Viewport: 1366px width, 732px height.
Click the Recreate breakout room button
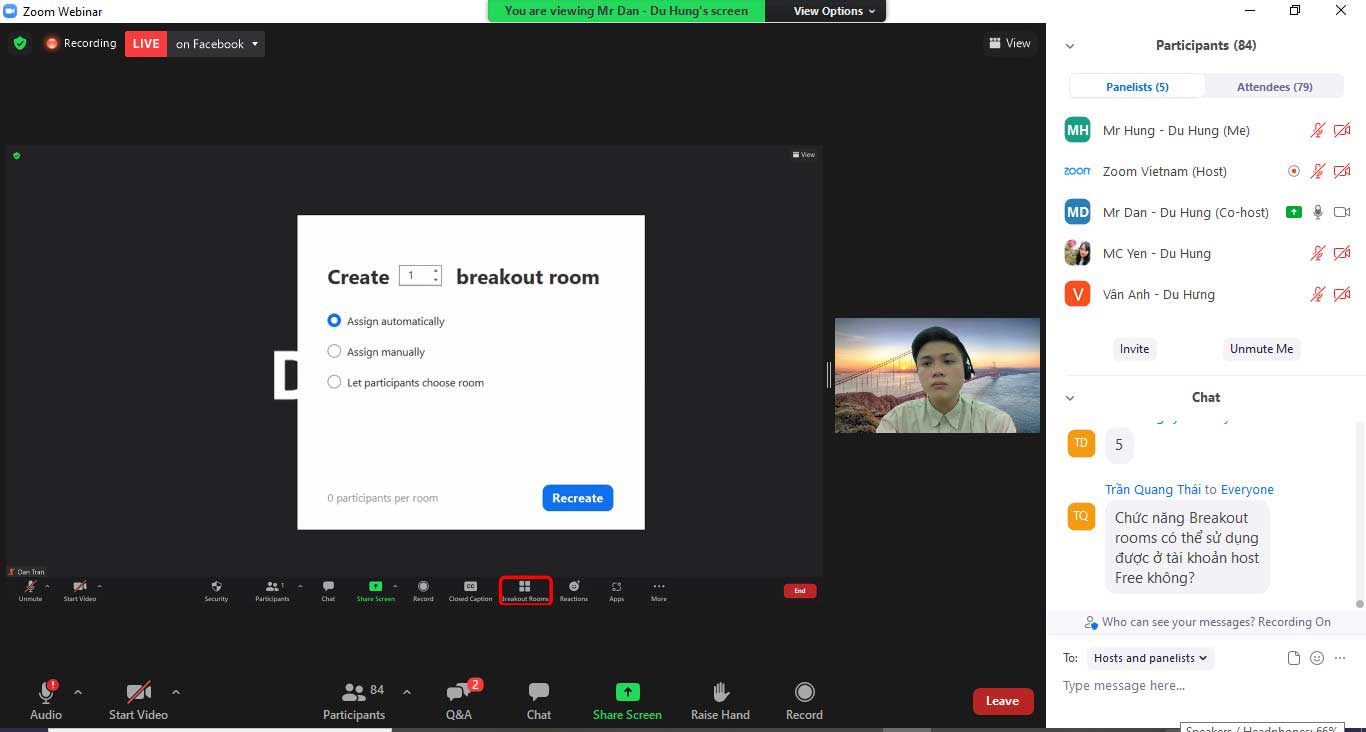(577, 497)
